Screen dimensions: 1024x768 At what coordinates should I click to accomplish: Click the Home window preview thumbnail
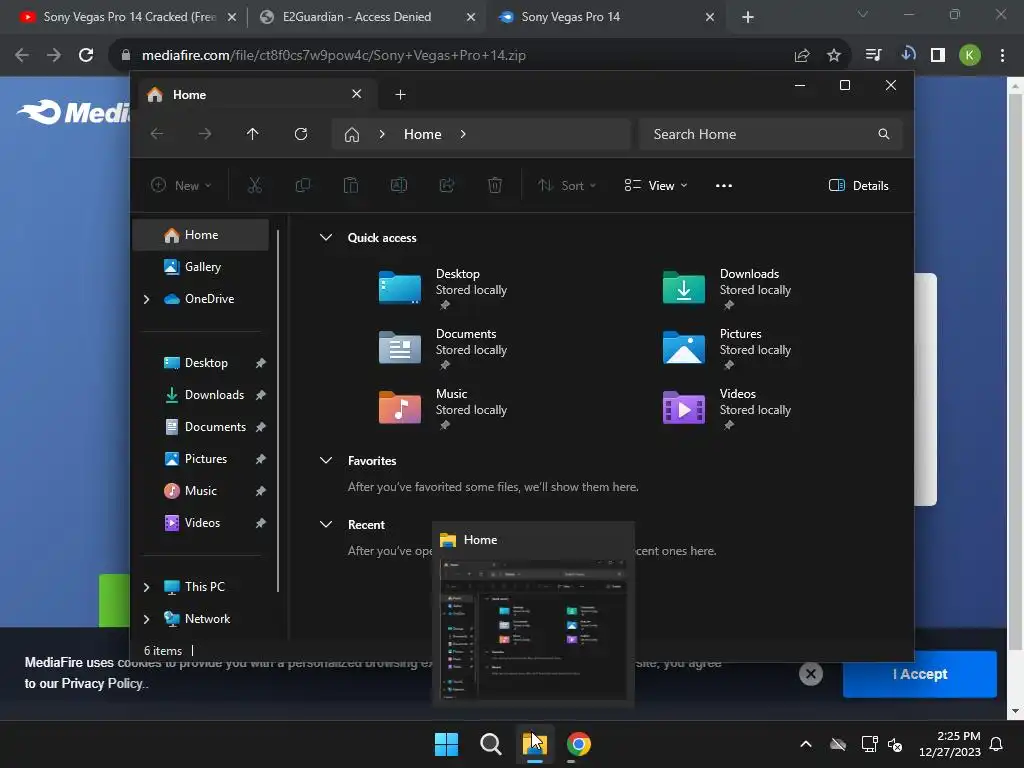[534, 630]
